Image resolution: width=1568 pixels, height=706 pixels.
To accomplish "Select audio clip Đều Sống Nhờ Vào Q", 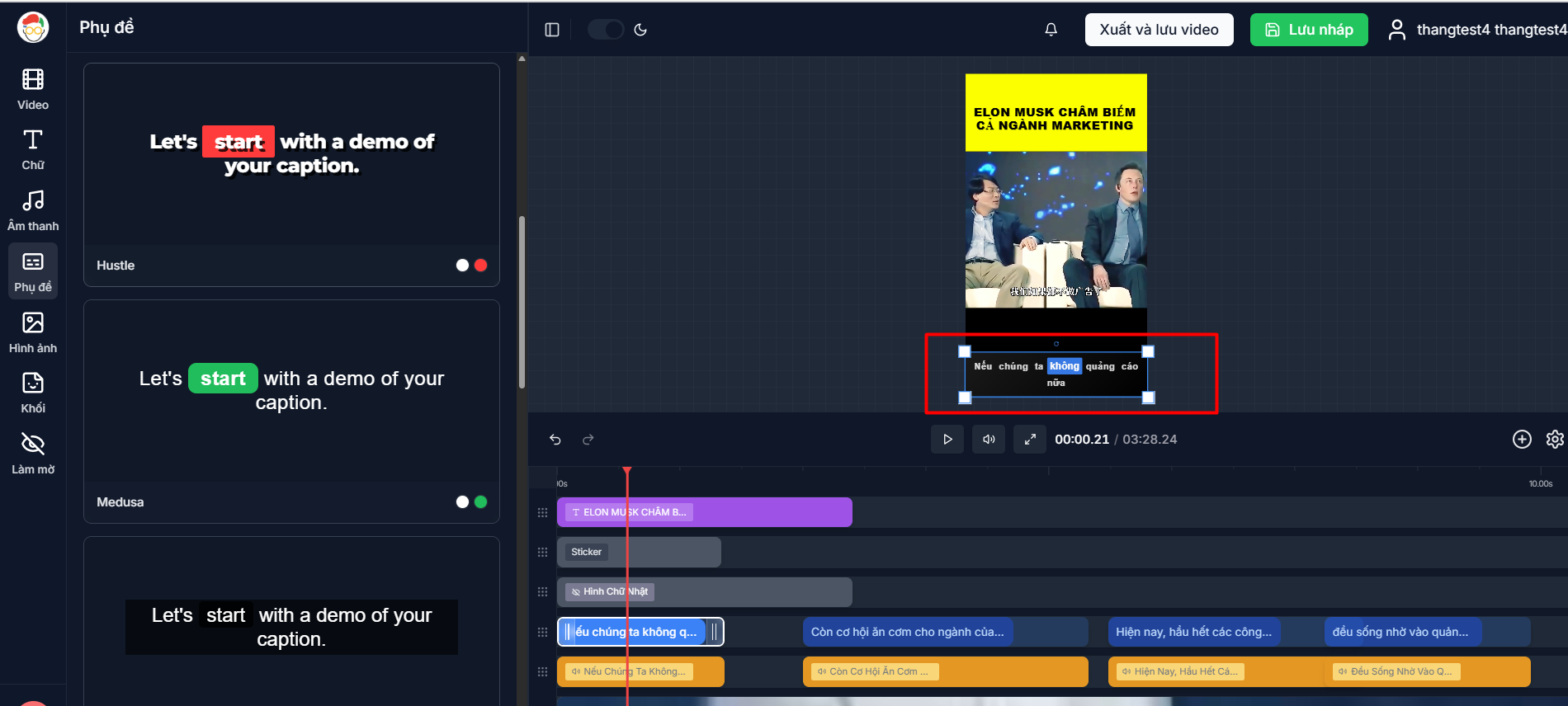I will pyautogui.click(x=1428, y=671).
